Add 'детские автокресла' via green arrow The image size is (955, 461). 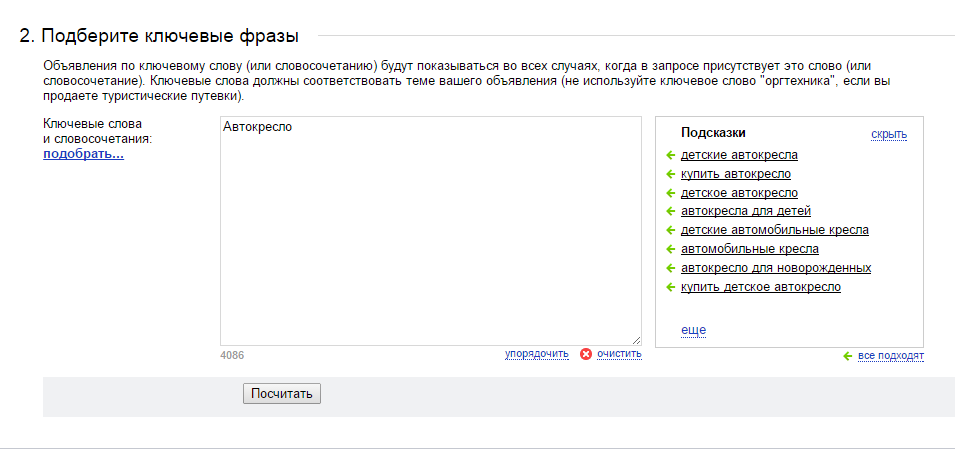[671, 155]
